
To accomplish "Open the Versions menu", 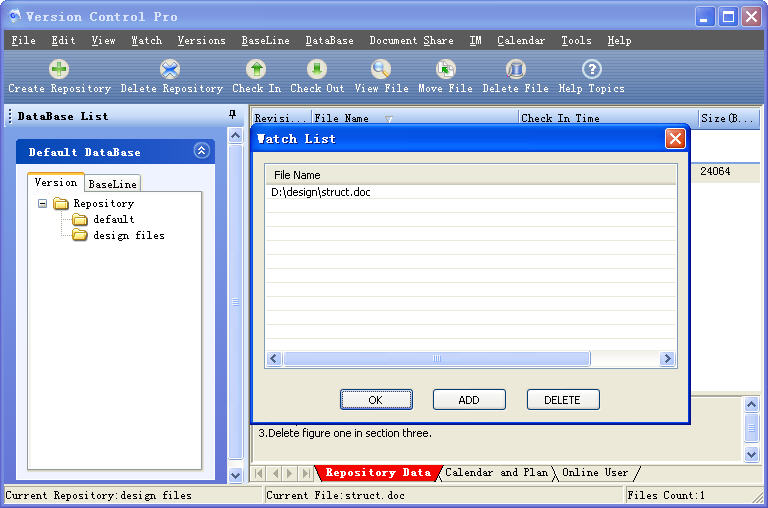I will (201, 41).
